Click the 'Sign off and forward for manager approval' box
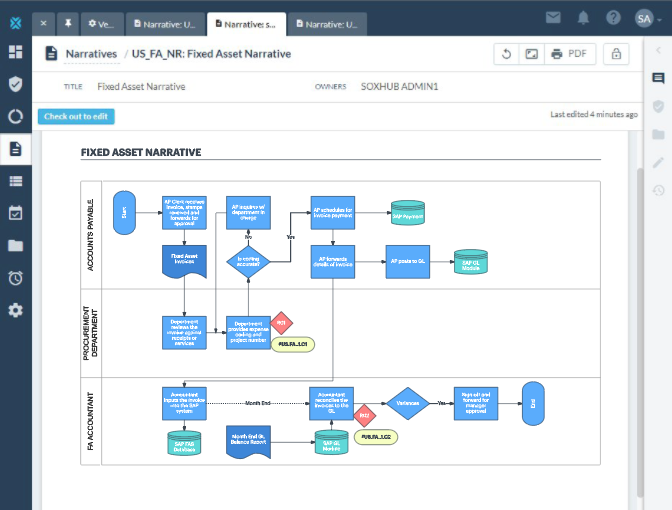The height and width of the screenshot is (510, 672). coord(476,403)
